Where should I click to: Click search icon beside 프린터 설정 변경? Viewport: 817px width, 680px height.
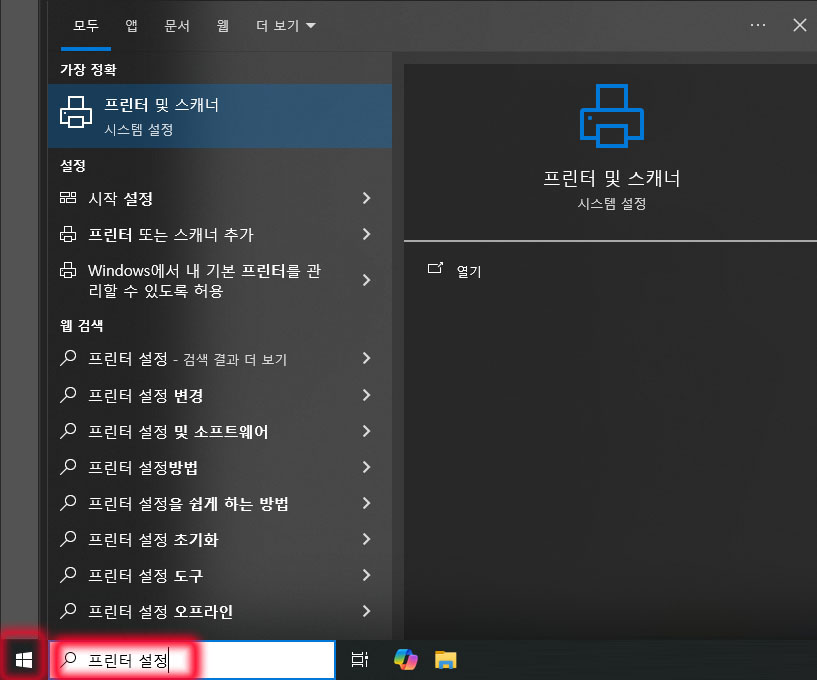pos(68,394)
